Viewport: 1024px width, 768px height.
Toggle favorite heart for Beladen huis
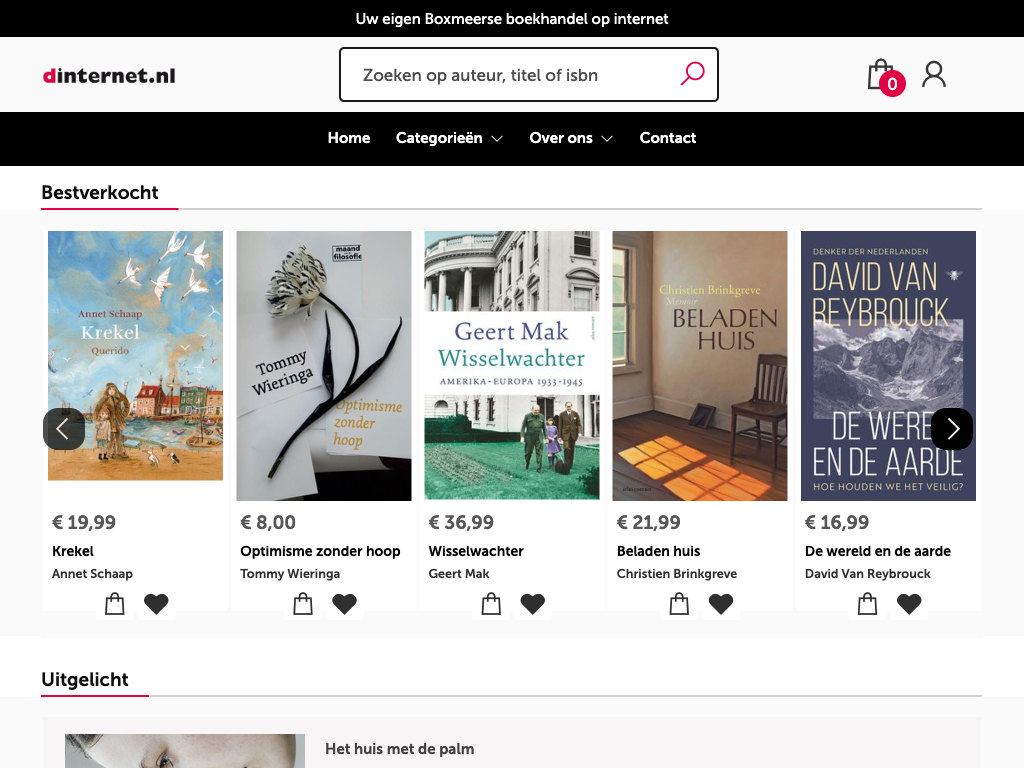coord(720,604)
